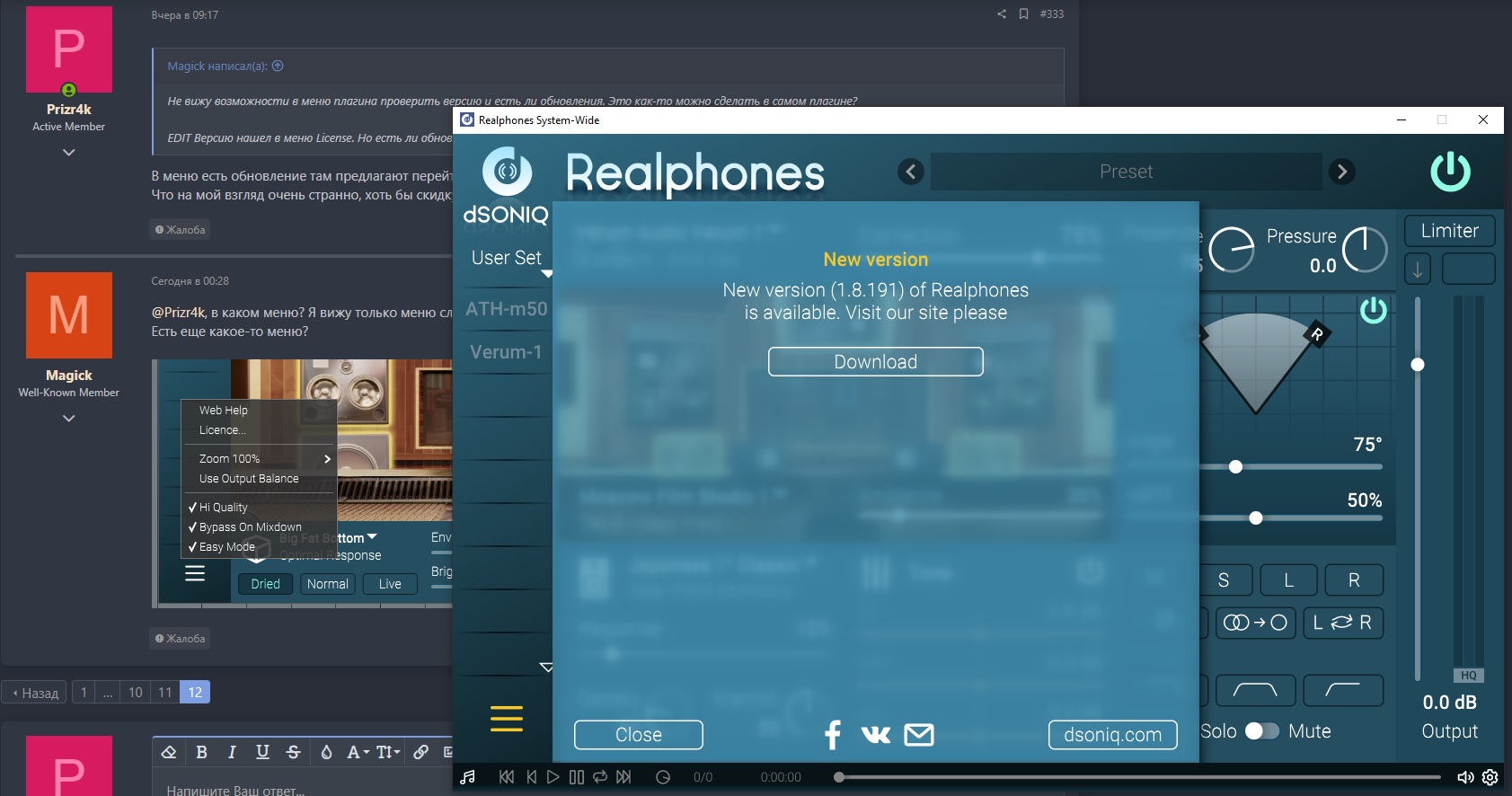Open the font size dropdown in the editor
Viewport: 1512px width, 796px height.
pos(388,752)
